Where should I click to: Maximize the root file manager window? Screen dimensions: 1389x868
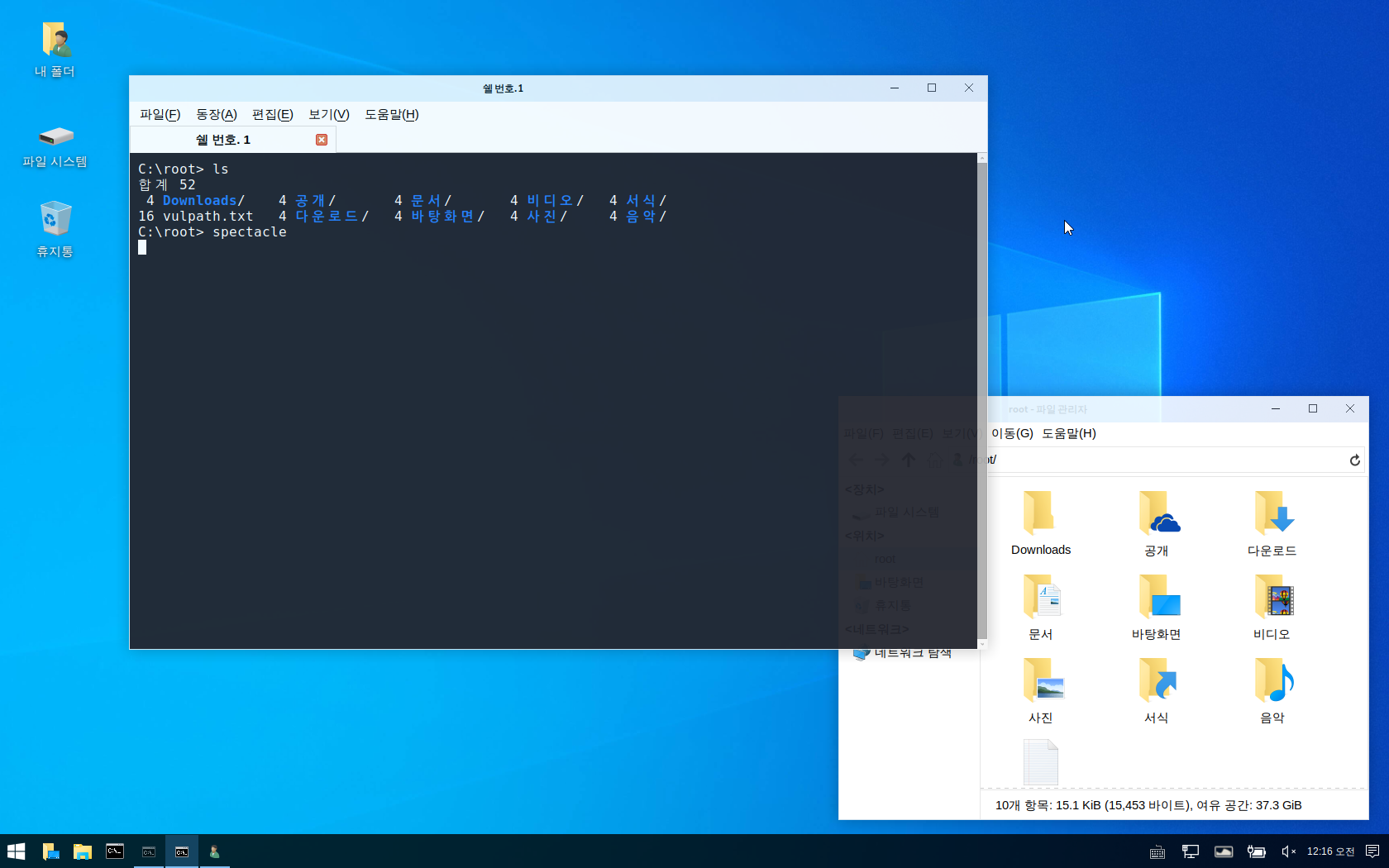[x=1313, y=408]
